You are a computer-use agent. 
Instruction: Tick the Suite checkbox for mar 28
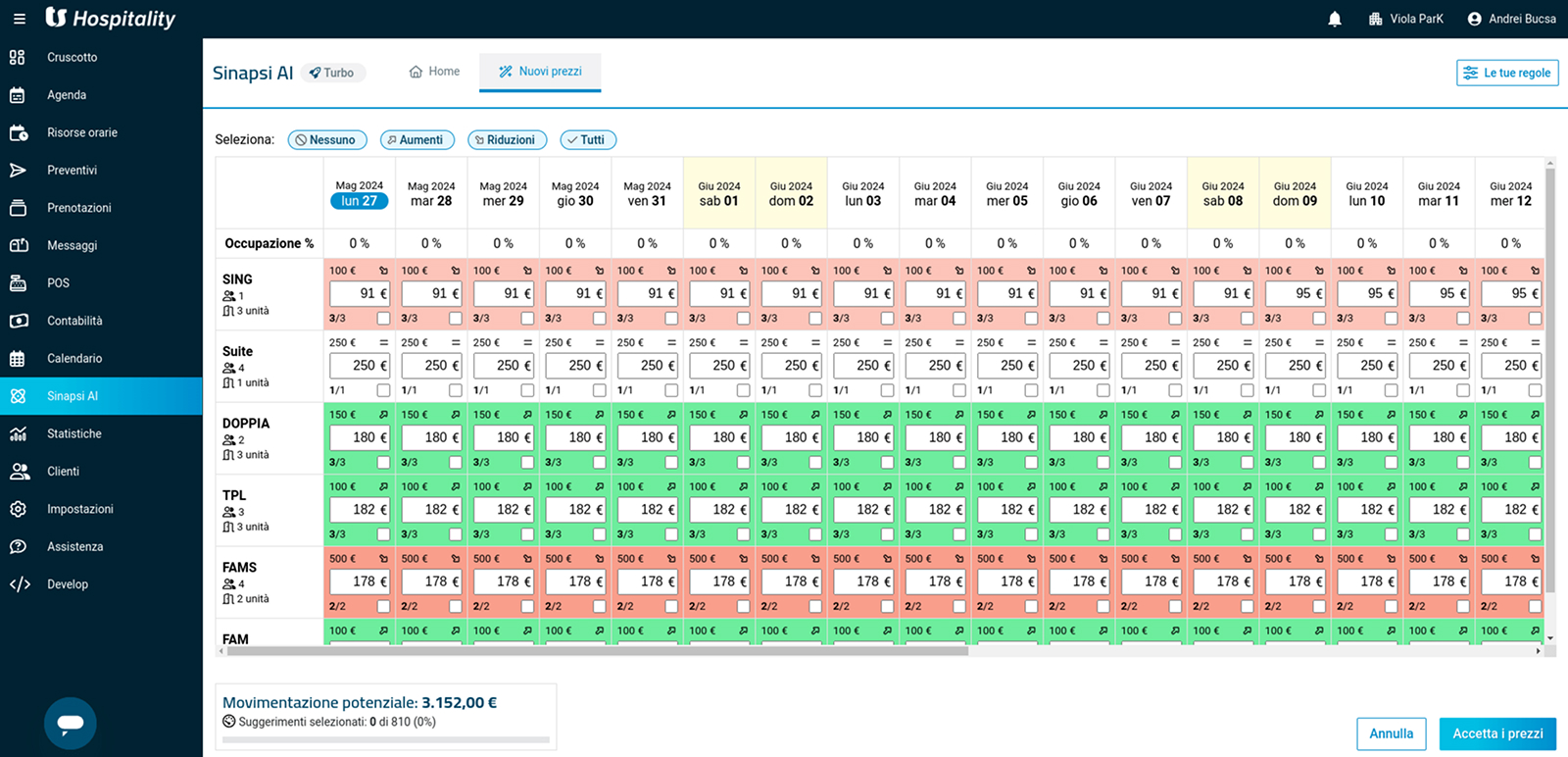click(455, 390)
